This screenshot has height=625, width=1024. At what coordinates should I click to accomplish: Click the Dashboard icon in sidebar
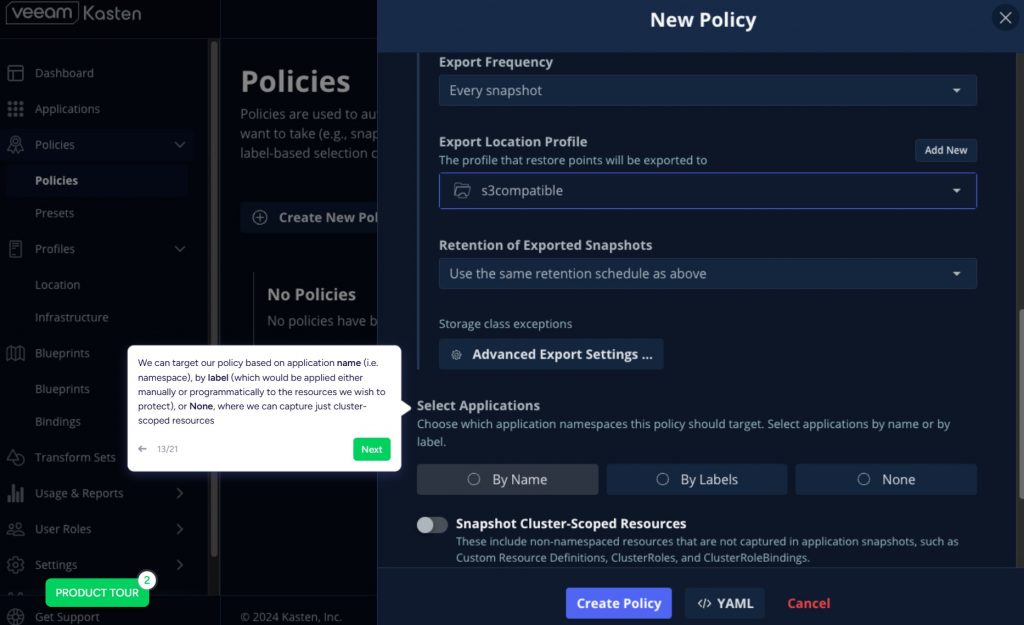click(x=16, y=73)
